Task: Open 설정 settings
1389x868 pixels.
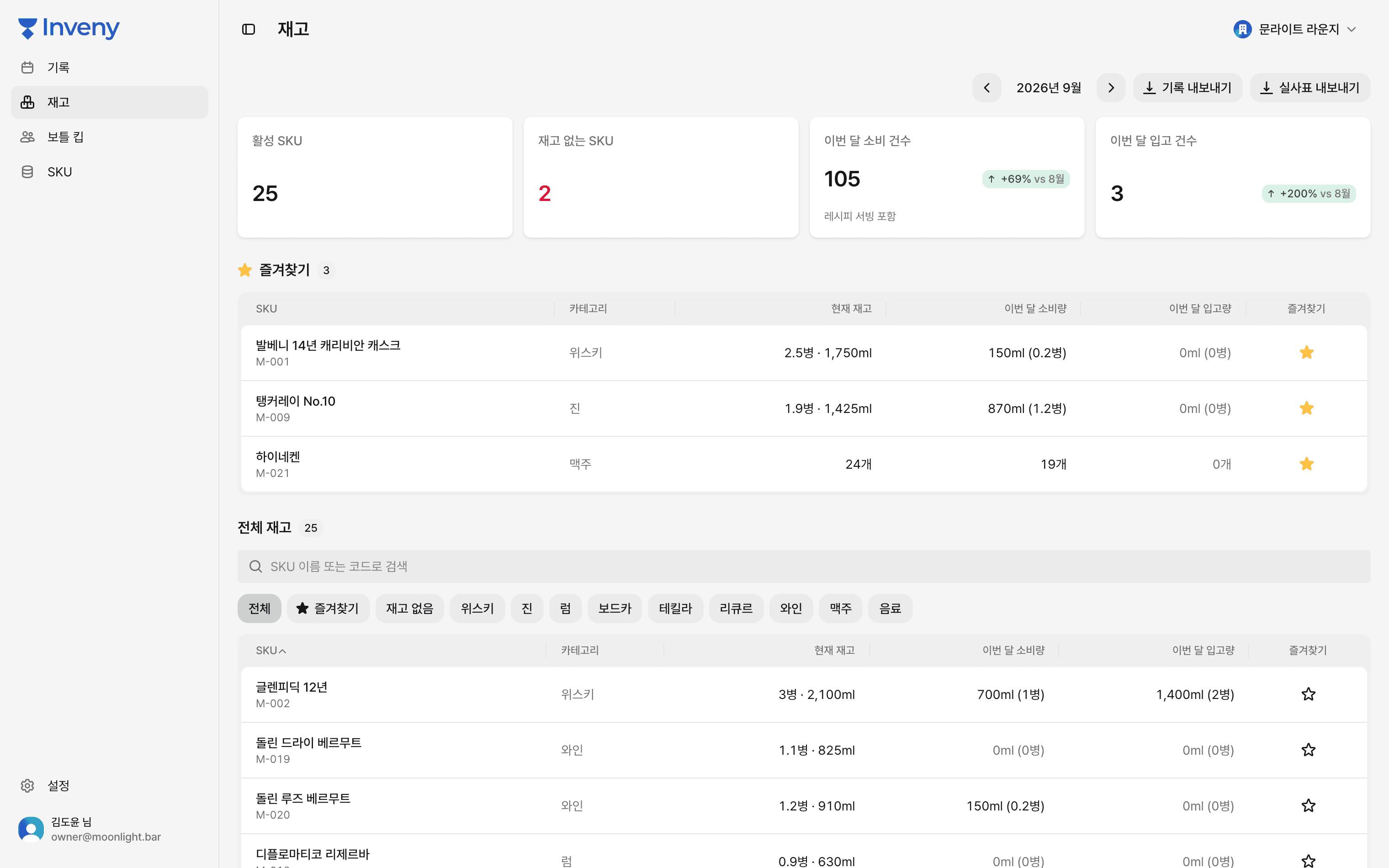Action: 110,785
